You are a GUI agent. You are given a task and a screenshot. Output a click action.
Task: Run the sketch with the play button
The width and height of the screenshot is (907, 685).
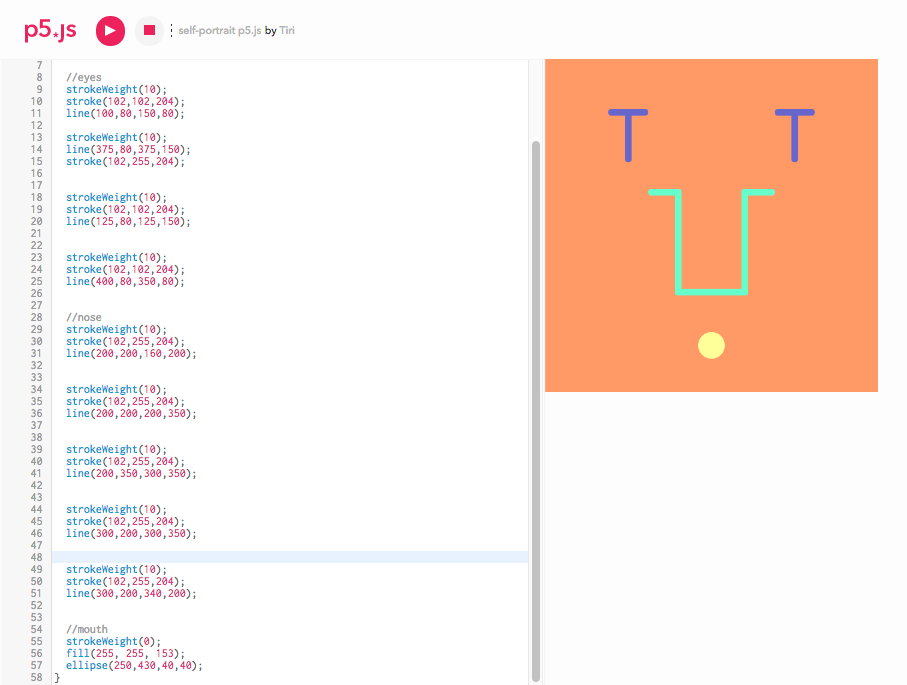[110, 31]
